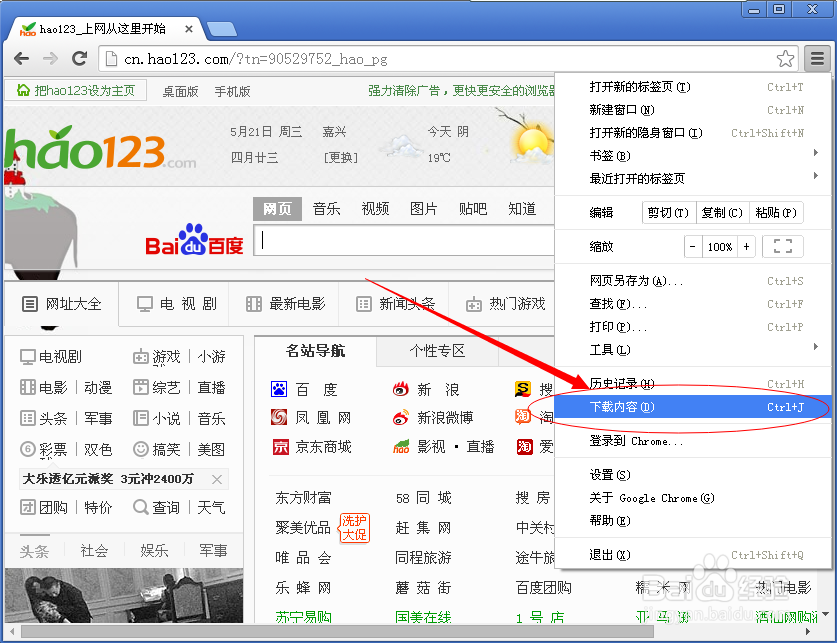Choose 打开新的标签页 menu entry
This screenshot has width=837, height=643.
[692, 86]
